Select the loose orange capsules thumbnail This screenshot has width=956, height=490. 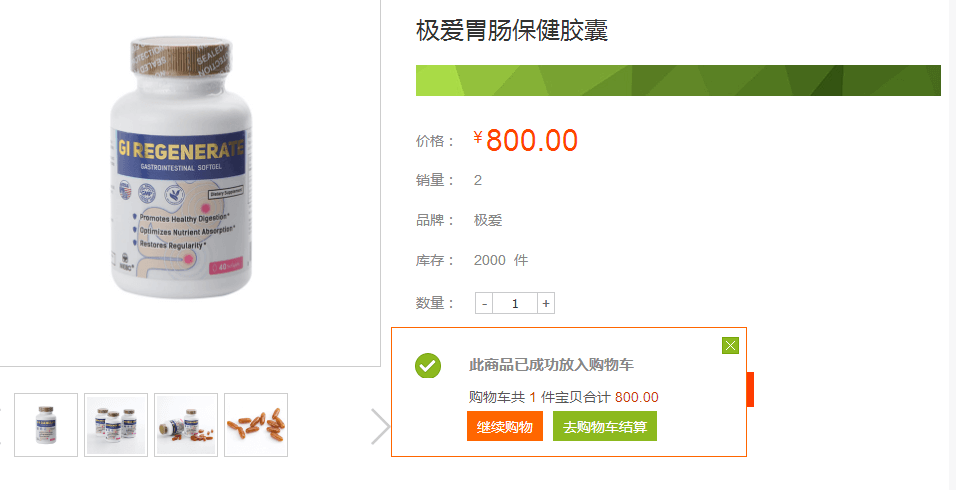(x=256, y=425)
